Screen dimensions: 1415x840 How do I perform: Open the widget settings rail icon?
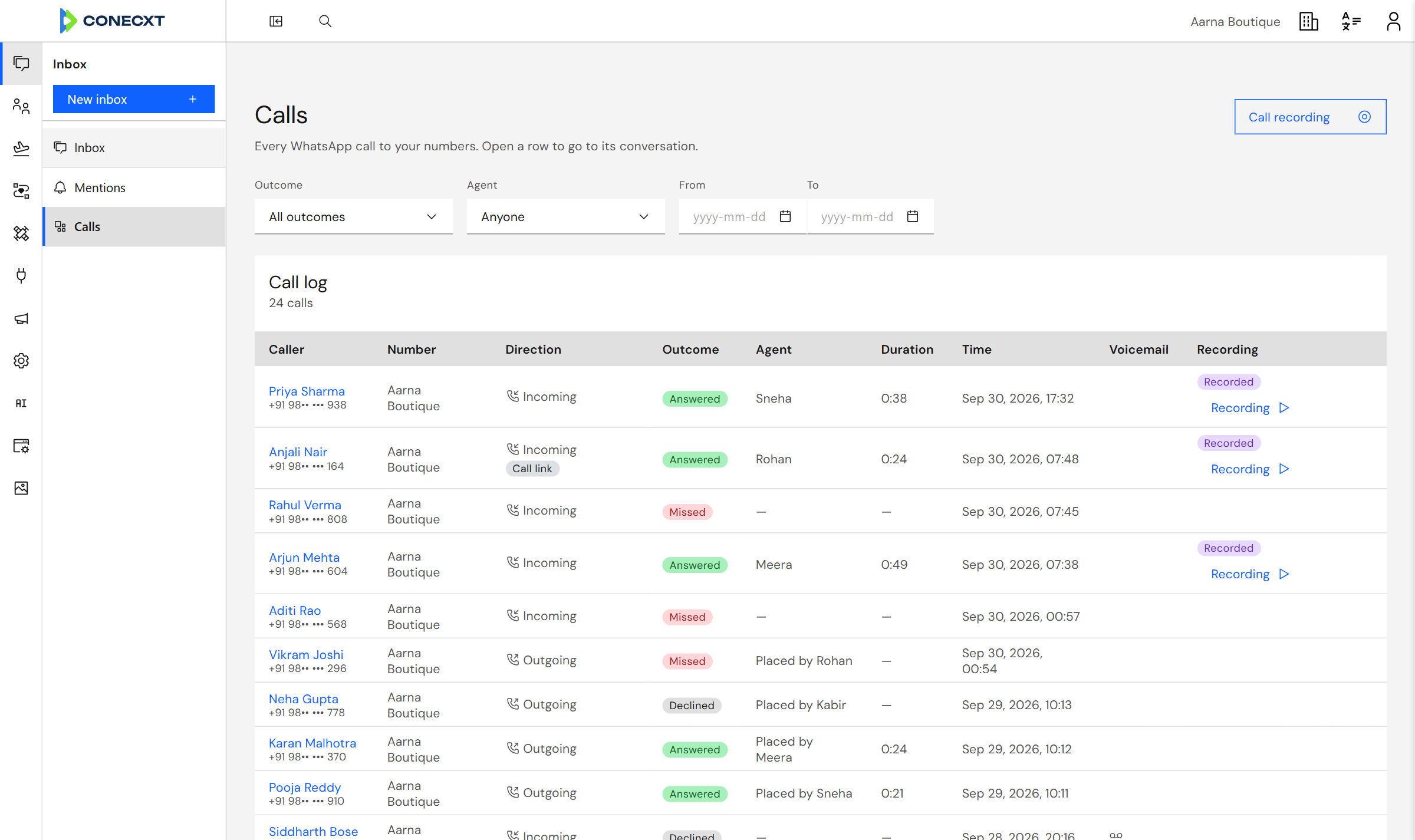click(21, 446)
